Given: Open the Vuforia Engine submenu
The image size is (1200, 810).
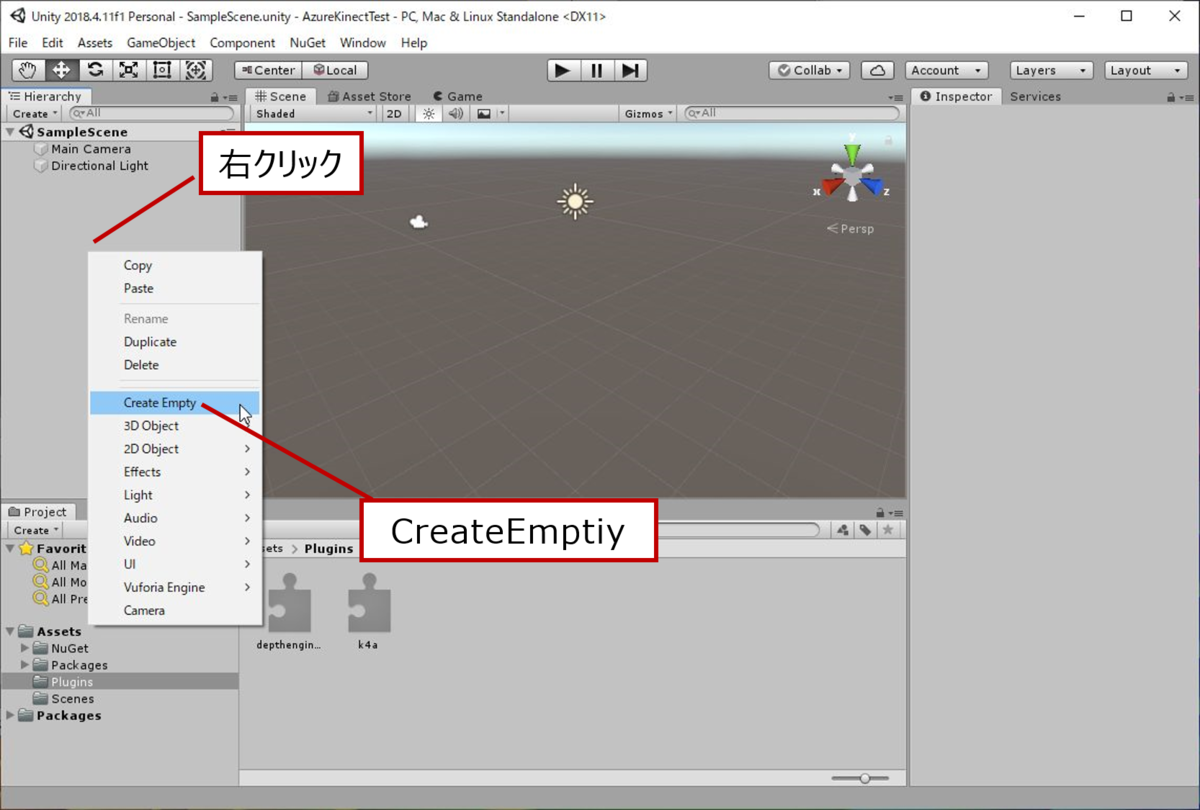Looking at the screenshot, I should (x=175, y=588).
